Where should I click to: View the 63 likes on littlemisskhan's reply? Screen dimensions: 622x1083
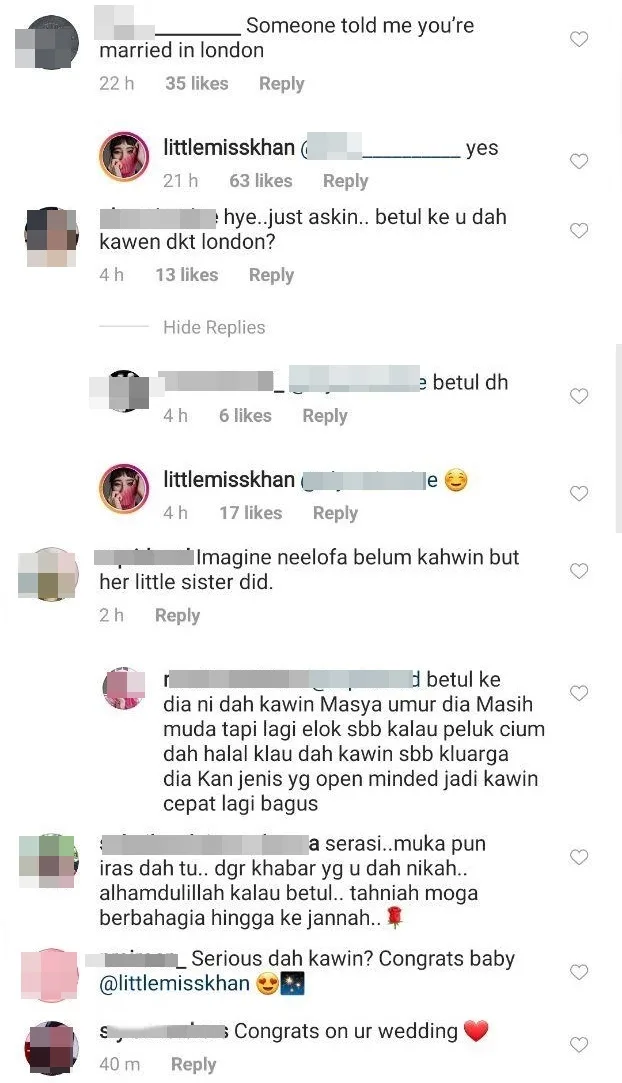click(x=261, y=181)
